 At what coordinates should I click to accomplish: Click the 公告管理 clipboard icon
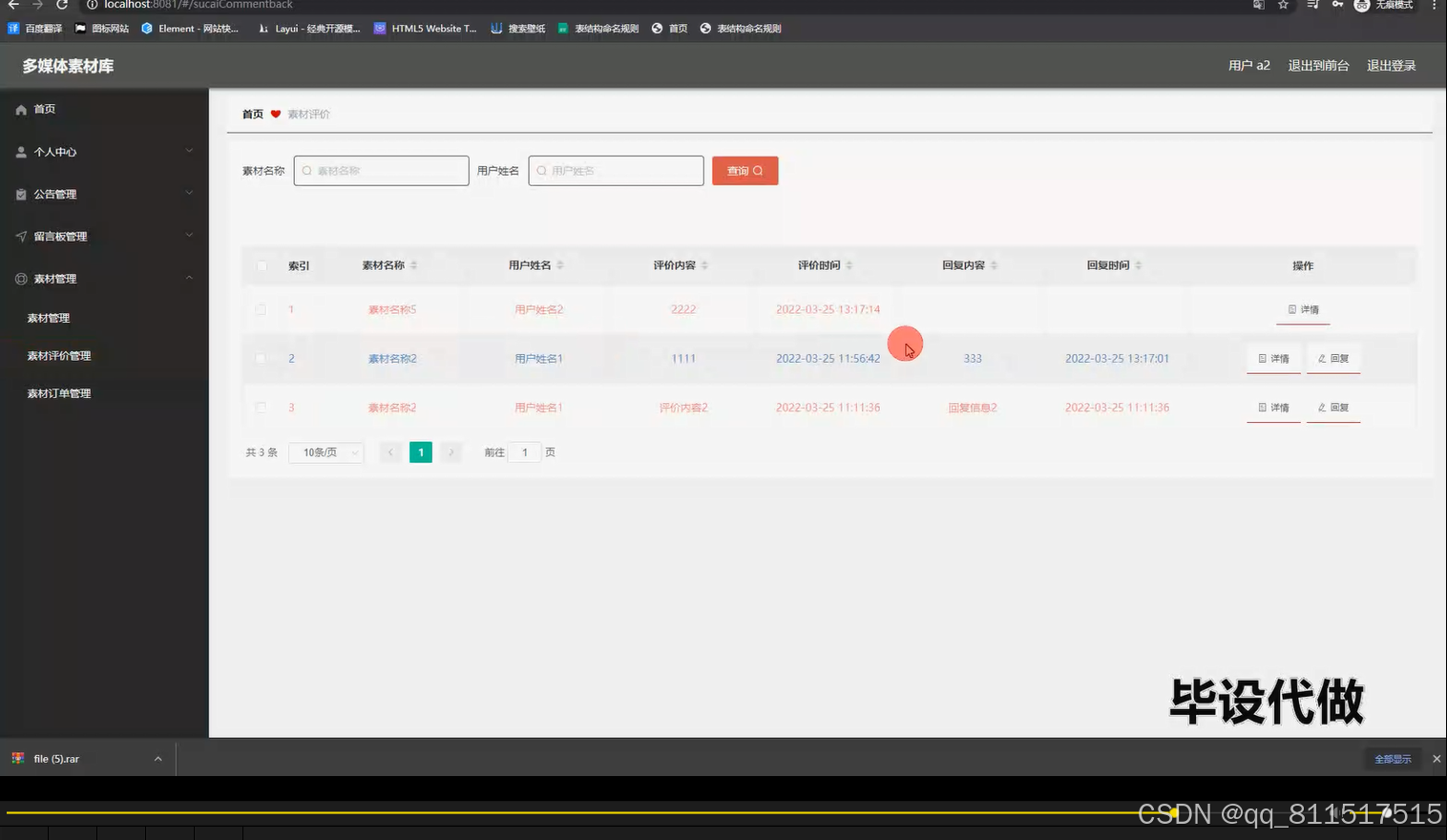point(21,194)
